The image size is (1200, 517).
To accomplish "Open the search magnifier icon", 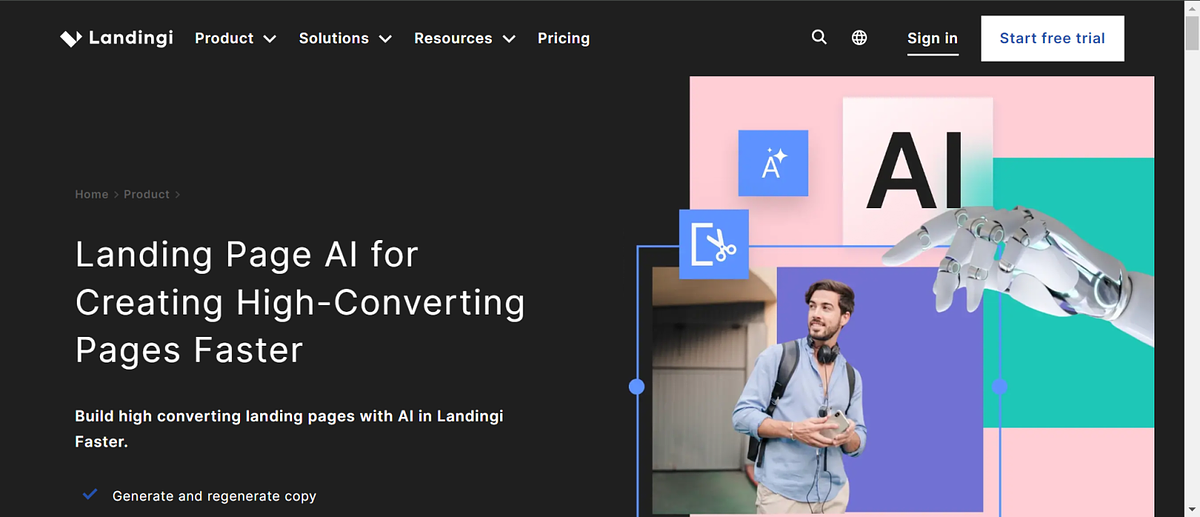I will point(819,38).
